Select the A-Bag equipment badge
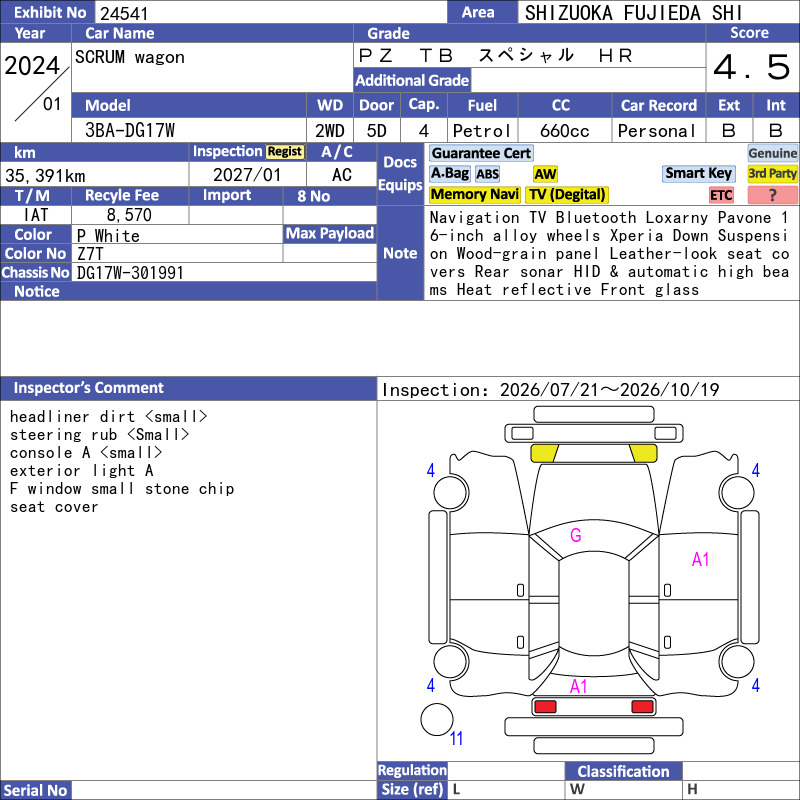The image size is (800, 800). pos(449,174)
